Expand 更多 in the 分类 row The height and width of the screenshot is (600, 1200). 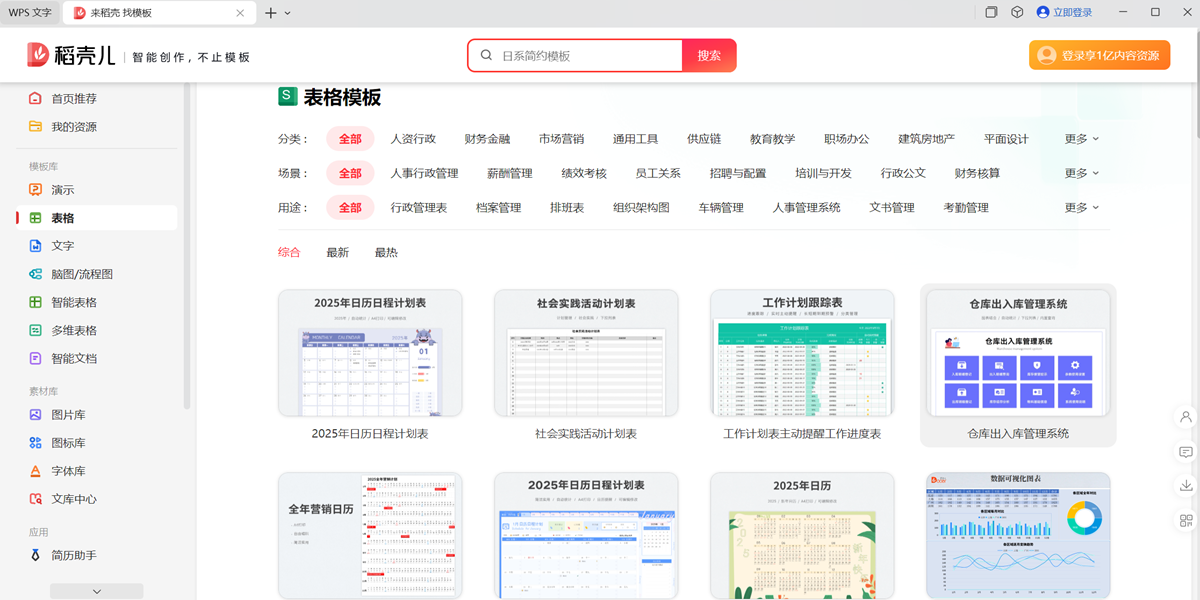tap(1082, 139)
